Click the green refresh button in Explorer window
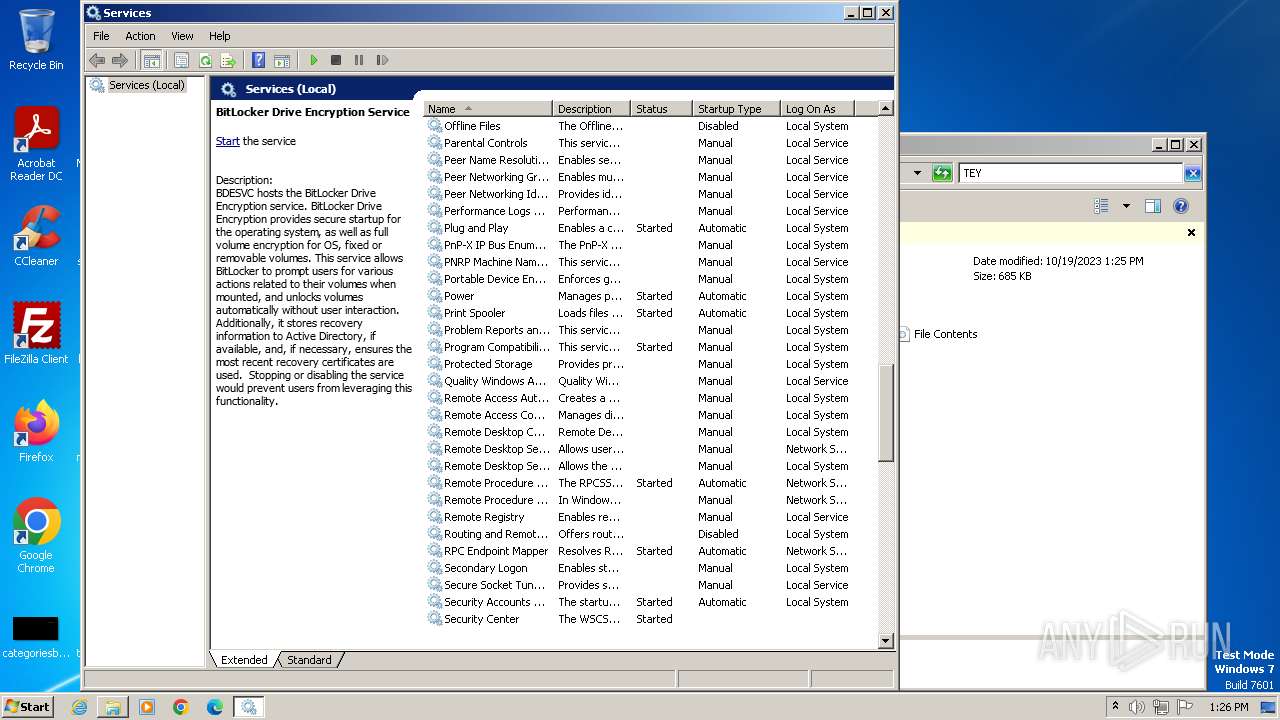 point(942,173)
